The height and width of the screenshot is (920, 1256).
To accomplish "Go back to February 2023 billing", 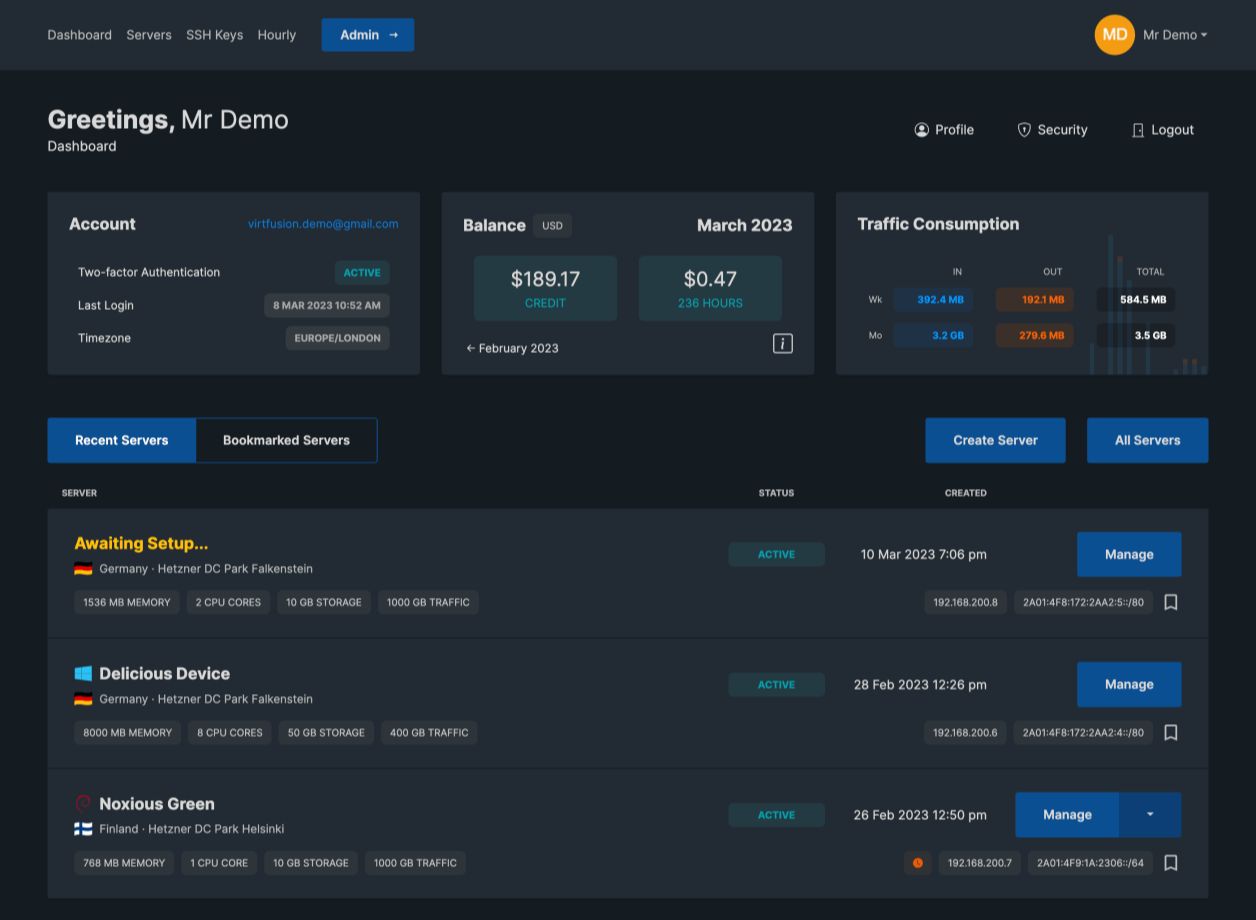I will 512,348.
